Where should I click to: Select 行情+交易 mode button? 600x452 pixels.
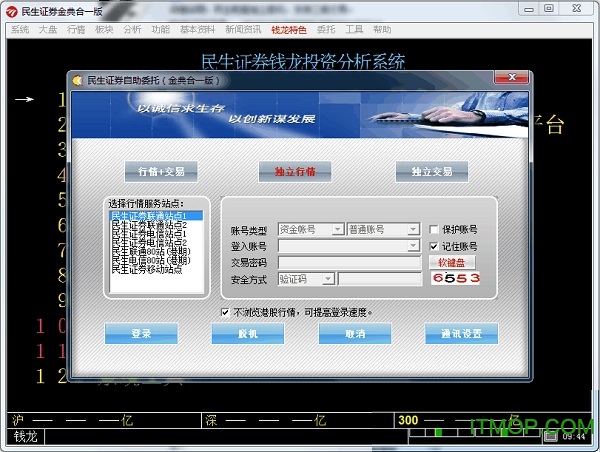[x=161, y=171]
